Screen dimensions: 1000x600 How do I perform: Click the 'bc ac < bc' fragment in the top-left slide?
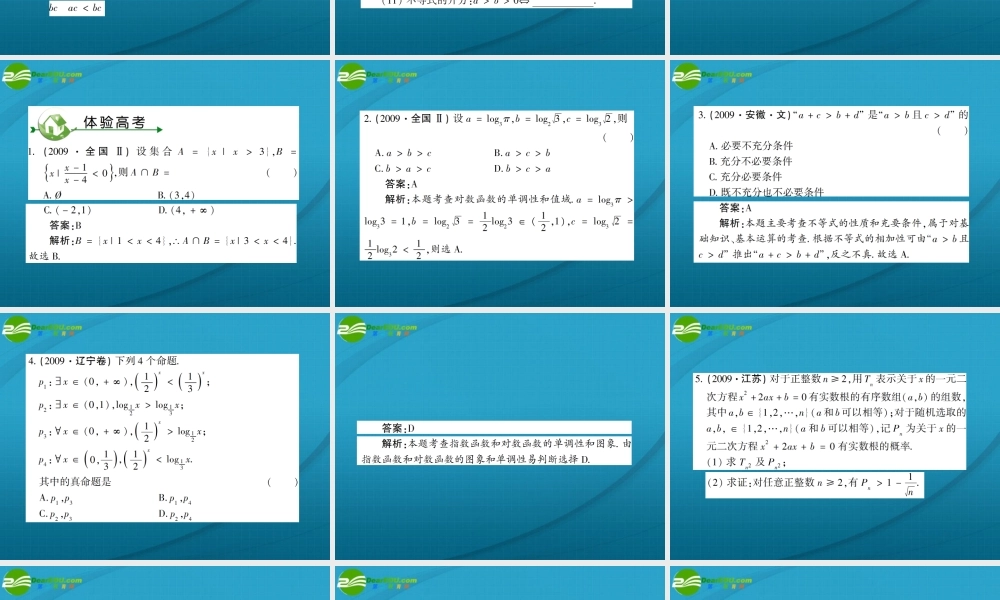click(76, 8)
